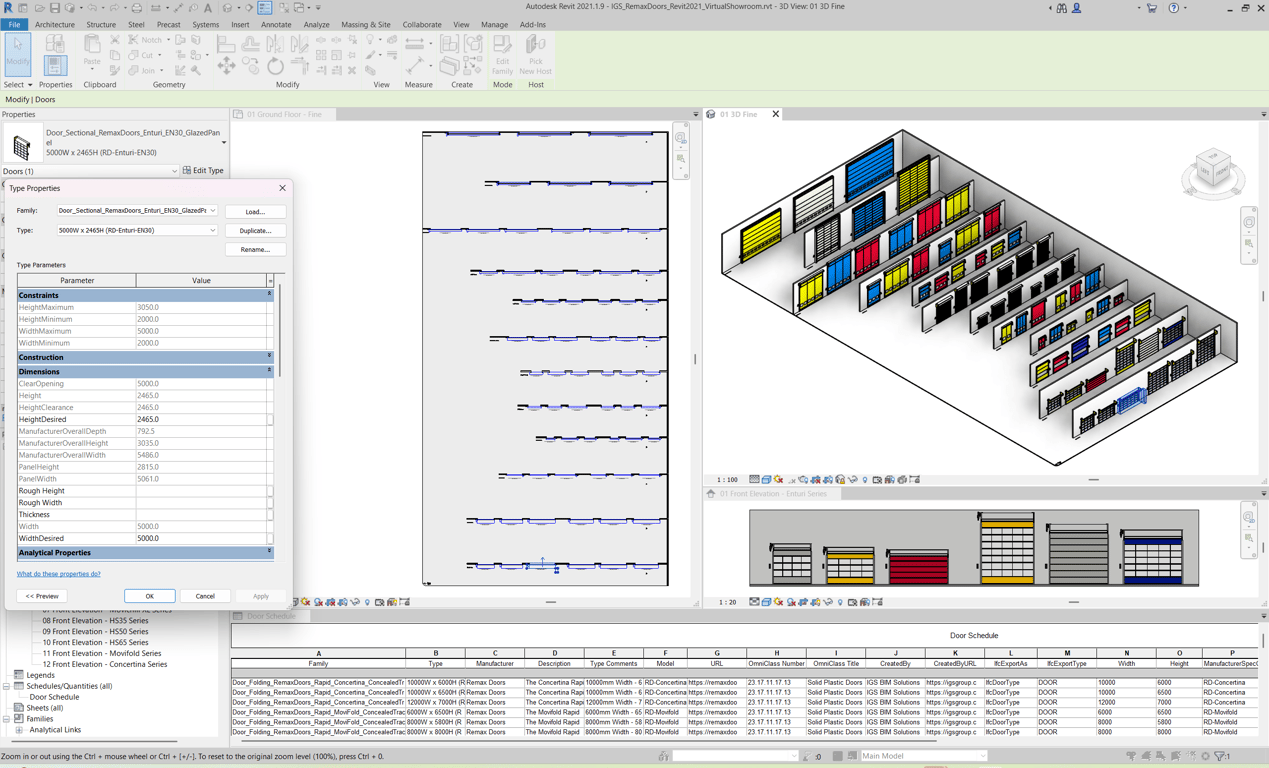The image size is (1269, 768).
Task: Select 09 Front Elevation - HS50 Series
Action: point(95,632)
